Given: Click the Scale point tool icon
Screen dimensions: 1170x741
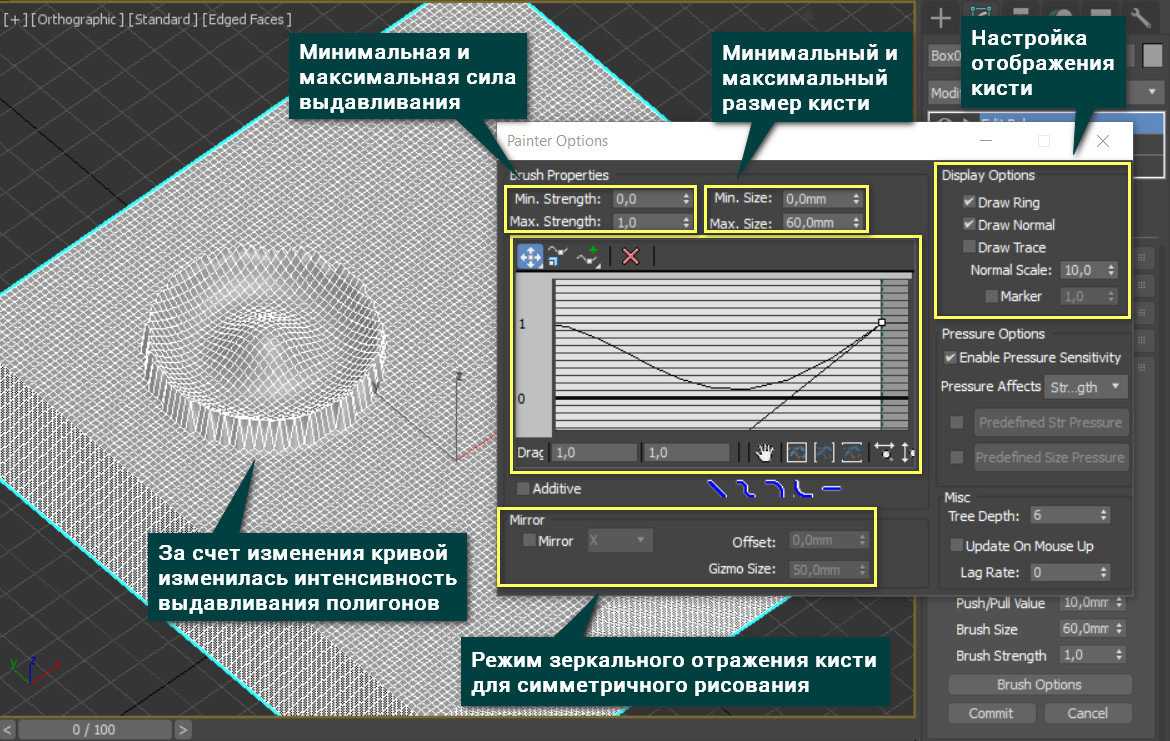Looking at the screenshot, I should point(557,256).
